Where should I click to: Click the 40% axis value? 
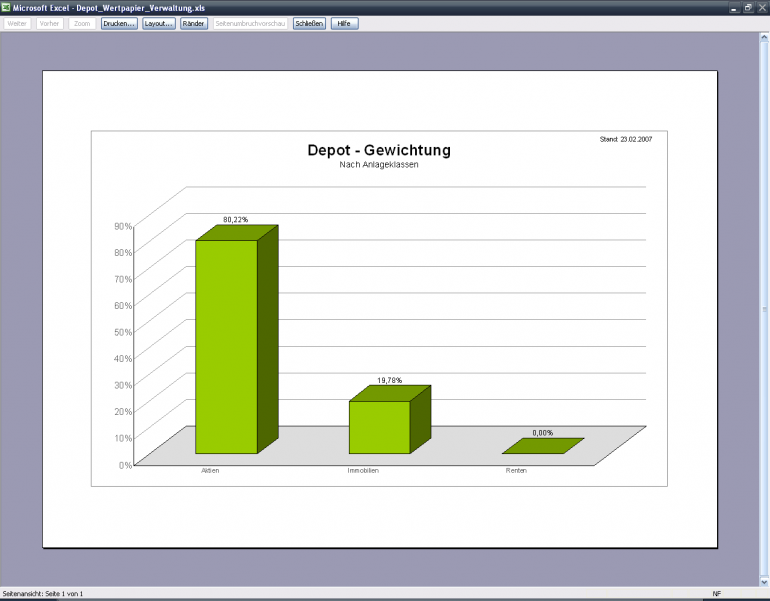pos(123,358)
